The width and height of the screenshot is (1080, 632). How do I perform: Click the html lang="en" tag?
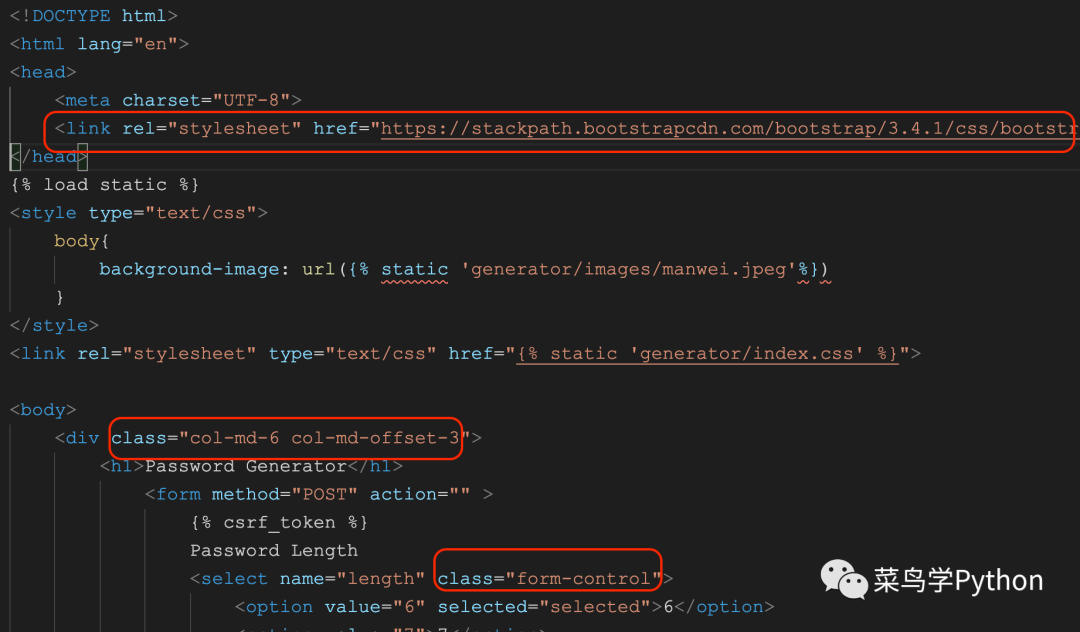click(99, 43)
